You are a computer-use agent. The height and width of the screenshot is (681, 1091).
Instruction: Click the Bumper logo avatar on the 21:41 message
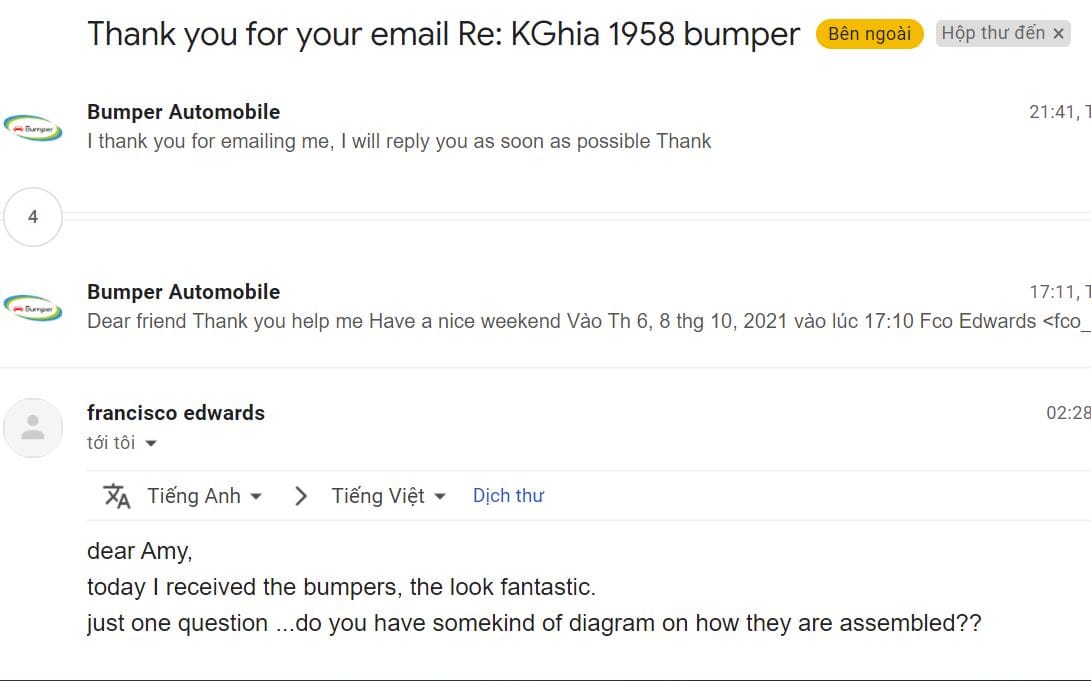33,128
